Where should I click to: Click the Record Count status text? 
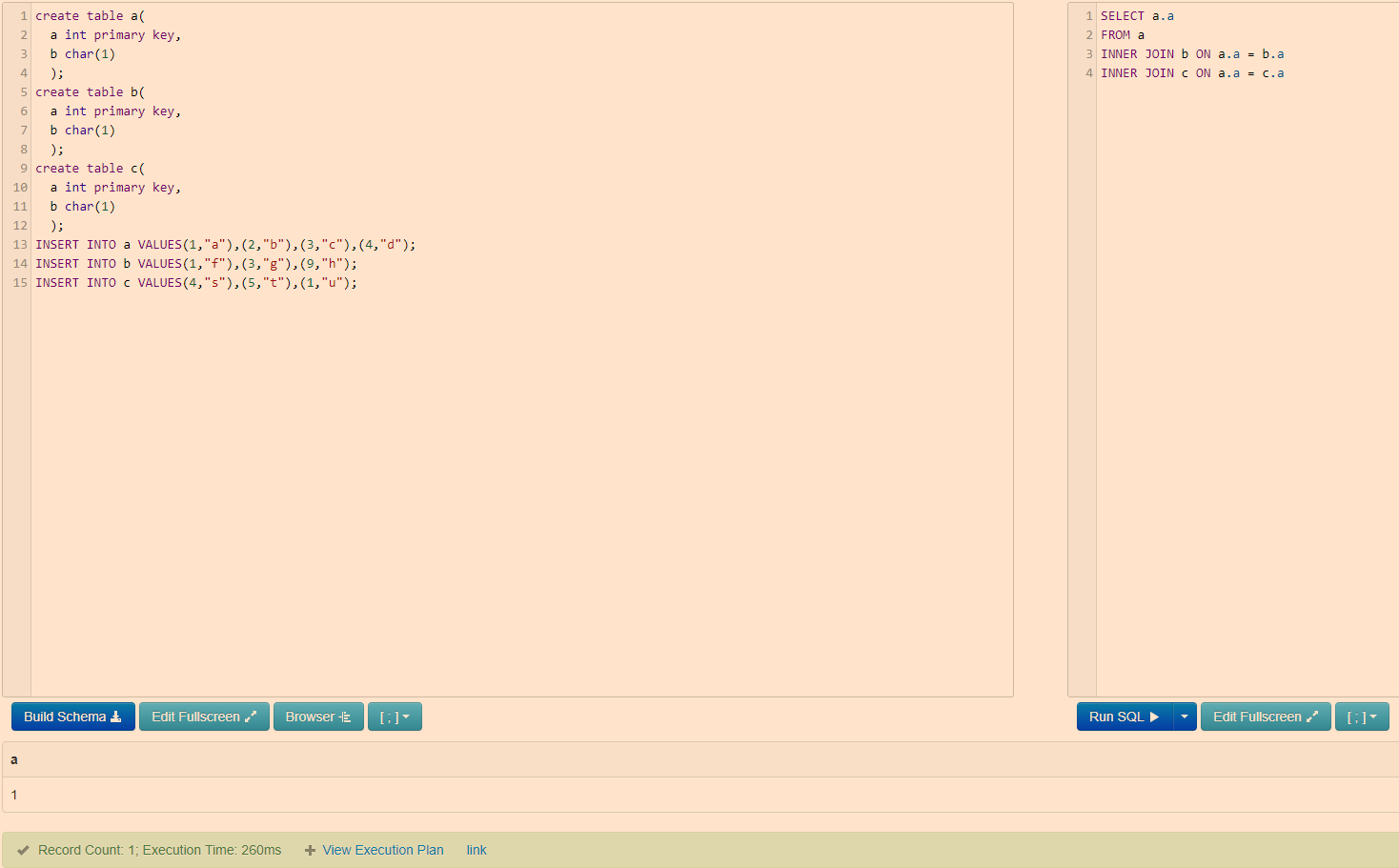[160, 850]
